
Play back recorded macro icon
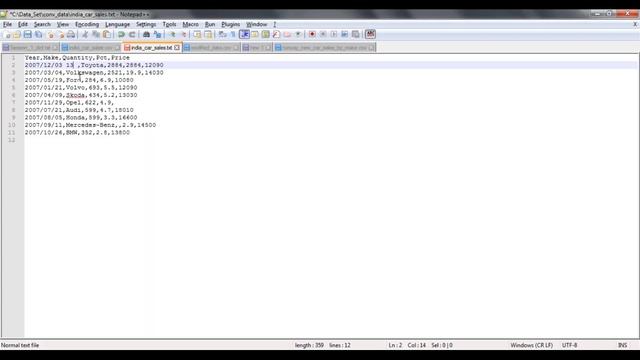coord(333,34)
